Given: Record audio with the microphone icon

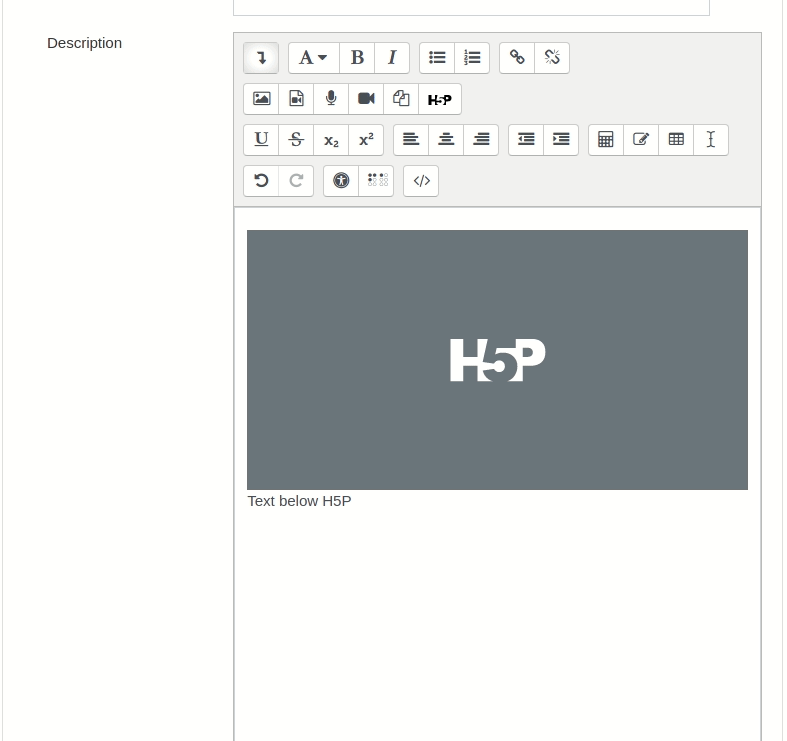Looking at the screenshot, I should pyautogui.click(x=331, y=99).
